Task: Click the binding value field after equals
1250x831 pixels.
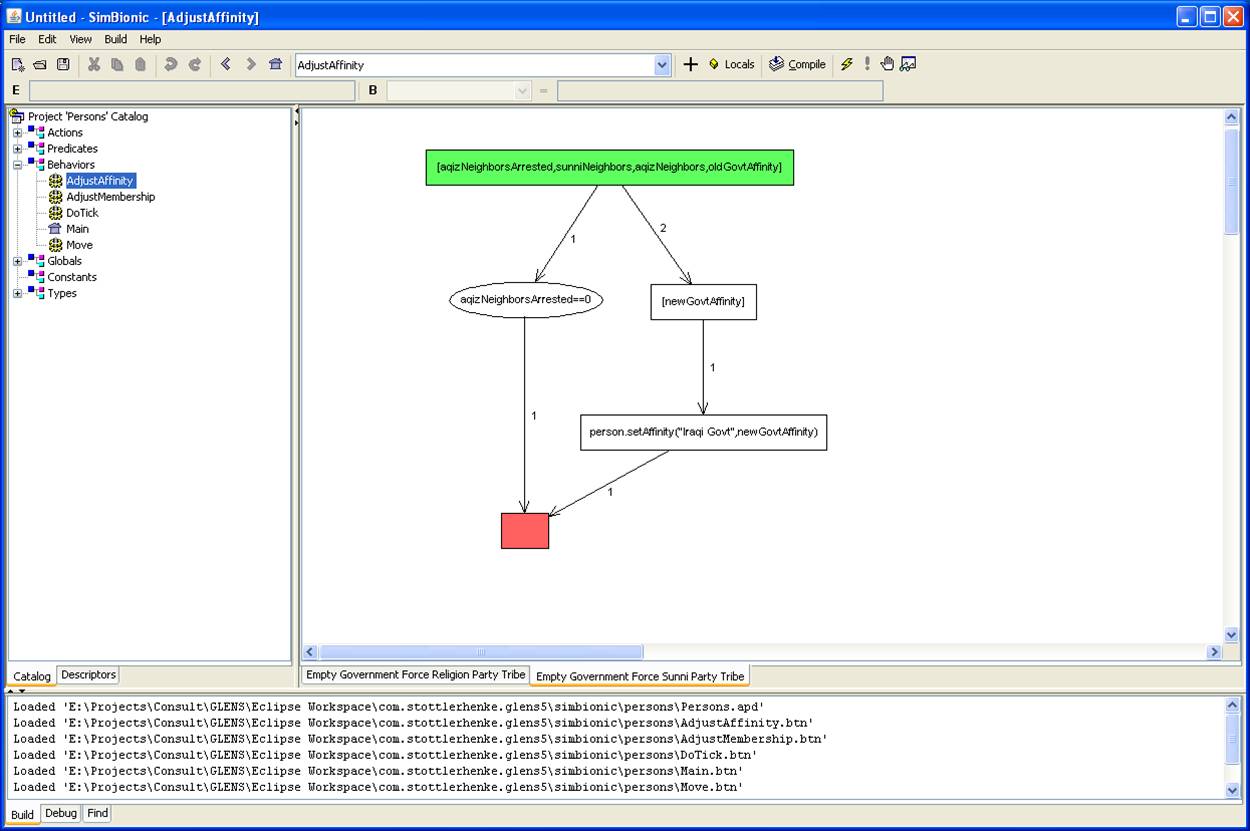Action: tap(720, 91)
